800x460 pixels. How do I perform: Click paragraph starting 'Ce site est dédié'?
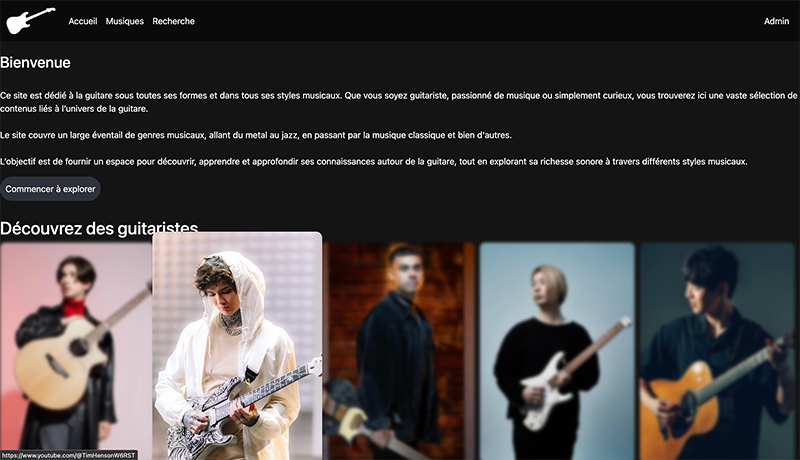(x=398, y=101)
